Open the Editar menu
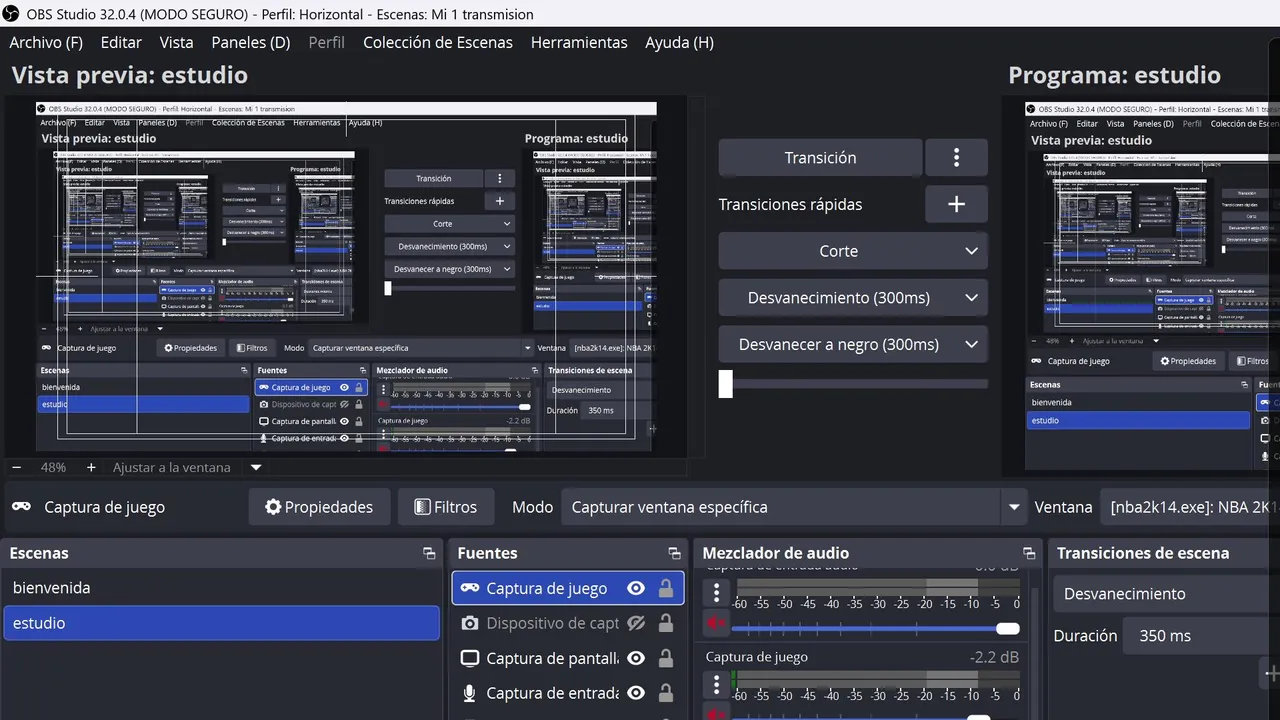 pyautogui.click(x=121, y=42)
